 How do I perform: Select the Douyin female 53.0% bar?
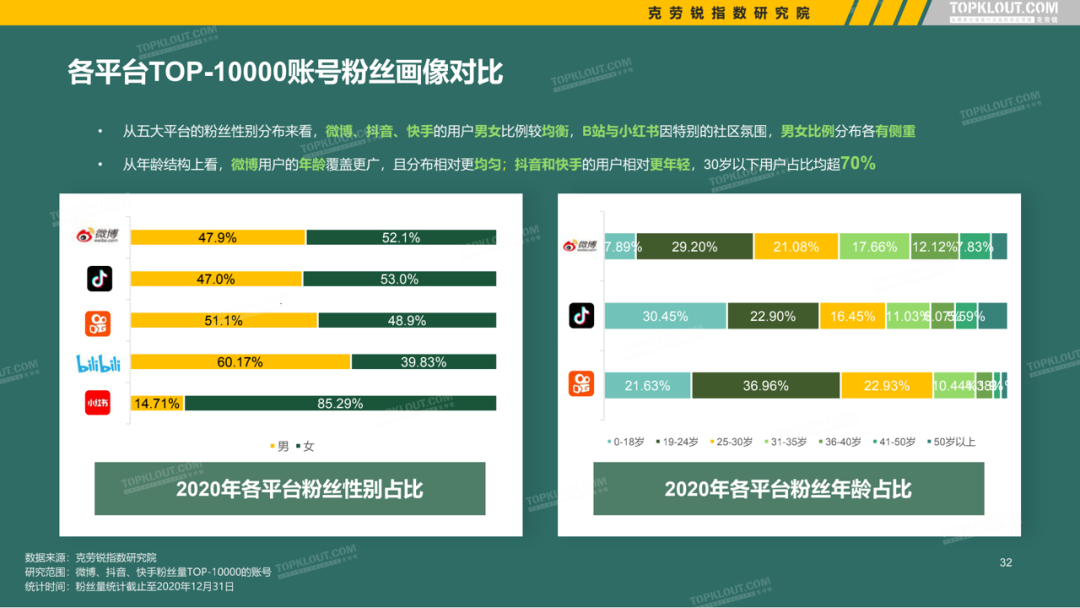(x=399, y=279)
